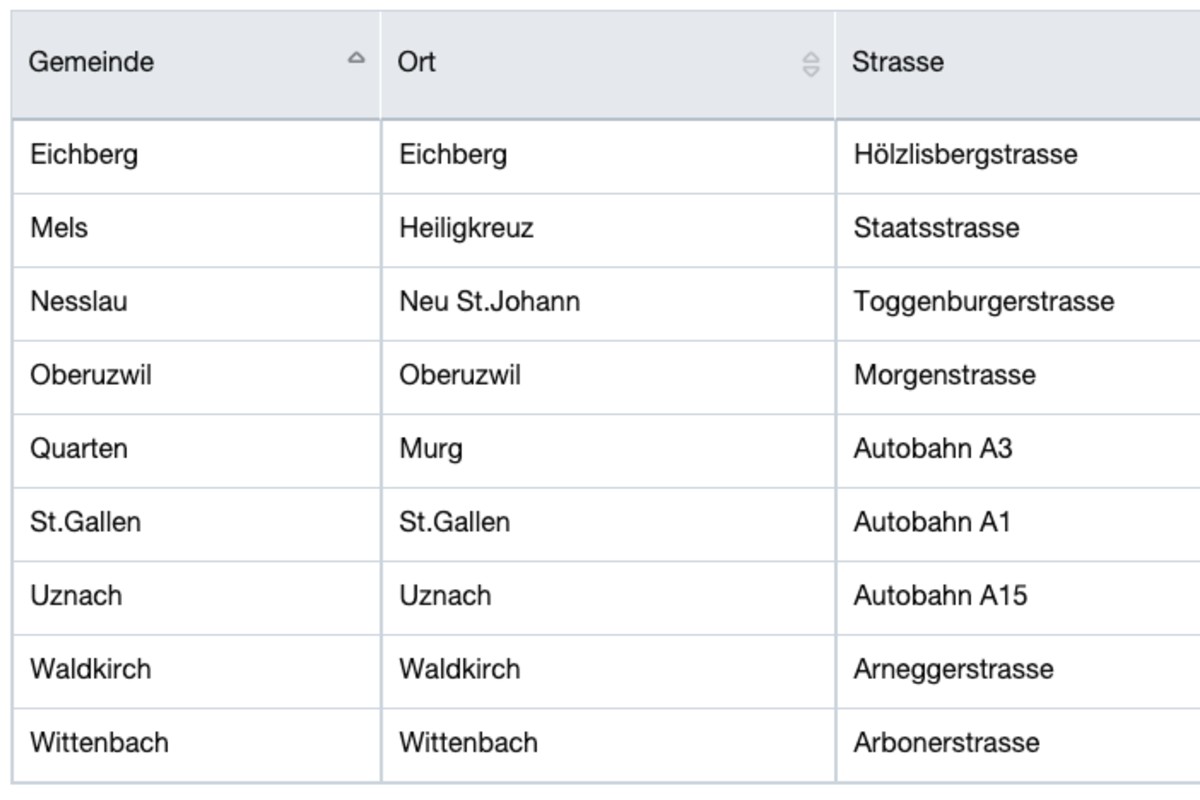Click the Autobahn A15 cell
Image resolution: width=1200 pixels, height=800 pixels.
[x=939, y=595]
